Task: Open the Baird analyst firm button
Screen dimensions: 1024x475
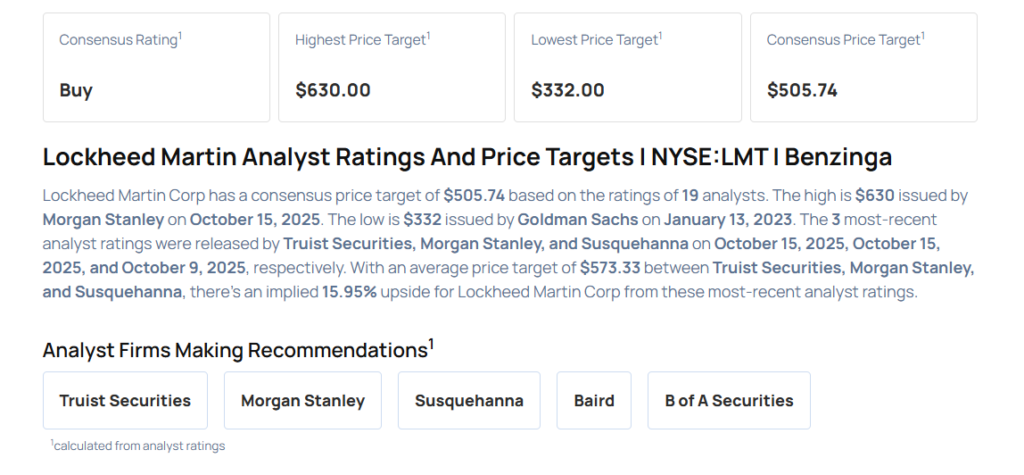Action: pyautogui.click(x=594, y=400)
